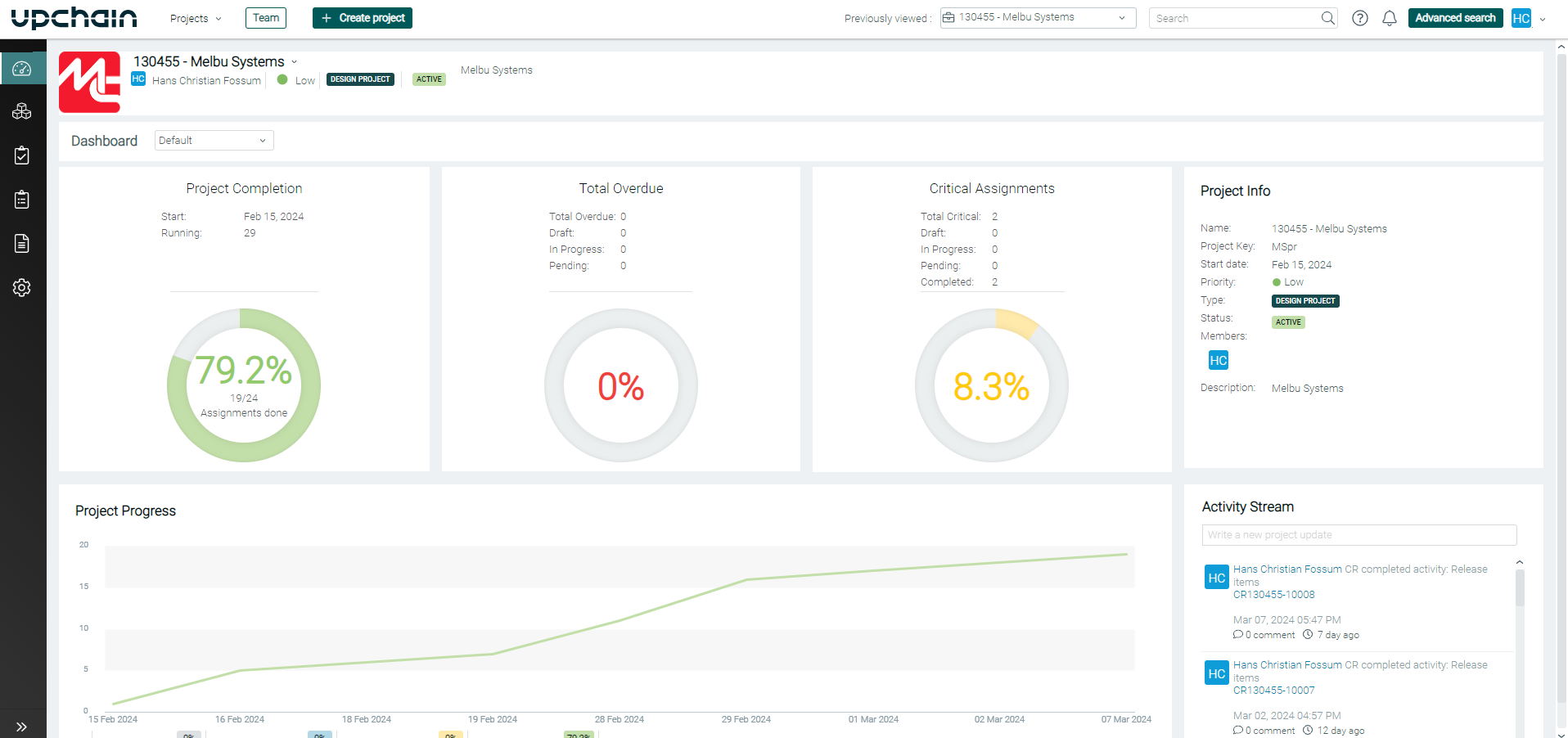The height and width of the screenshot is (738, 1568).
Task: Expand the sidebar with double-chevron icon
Action: coord(22,727)
